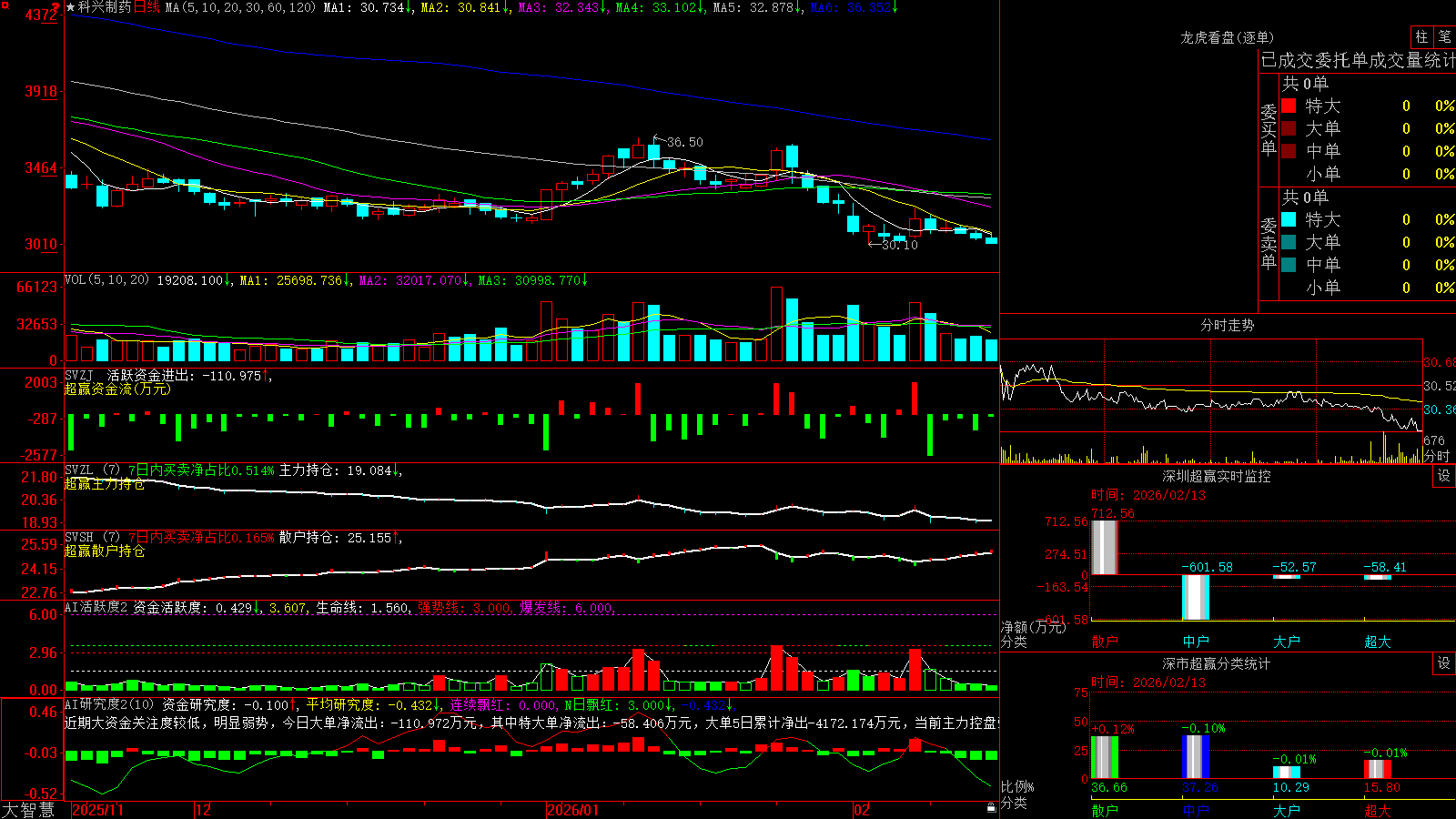Open 设 settings for 深圳超赢实时监控
This screenshot has height=819, width=1456.
[1444, 476]
